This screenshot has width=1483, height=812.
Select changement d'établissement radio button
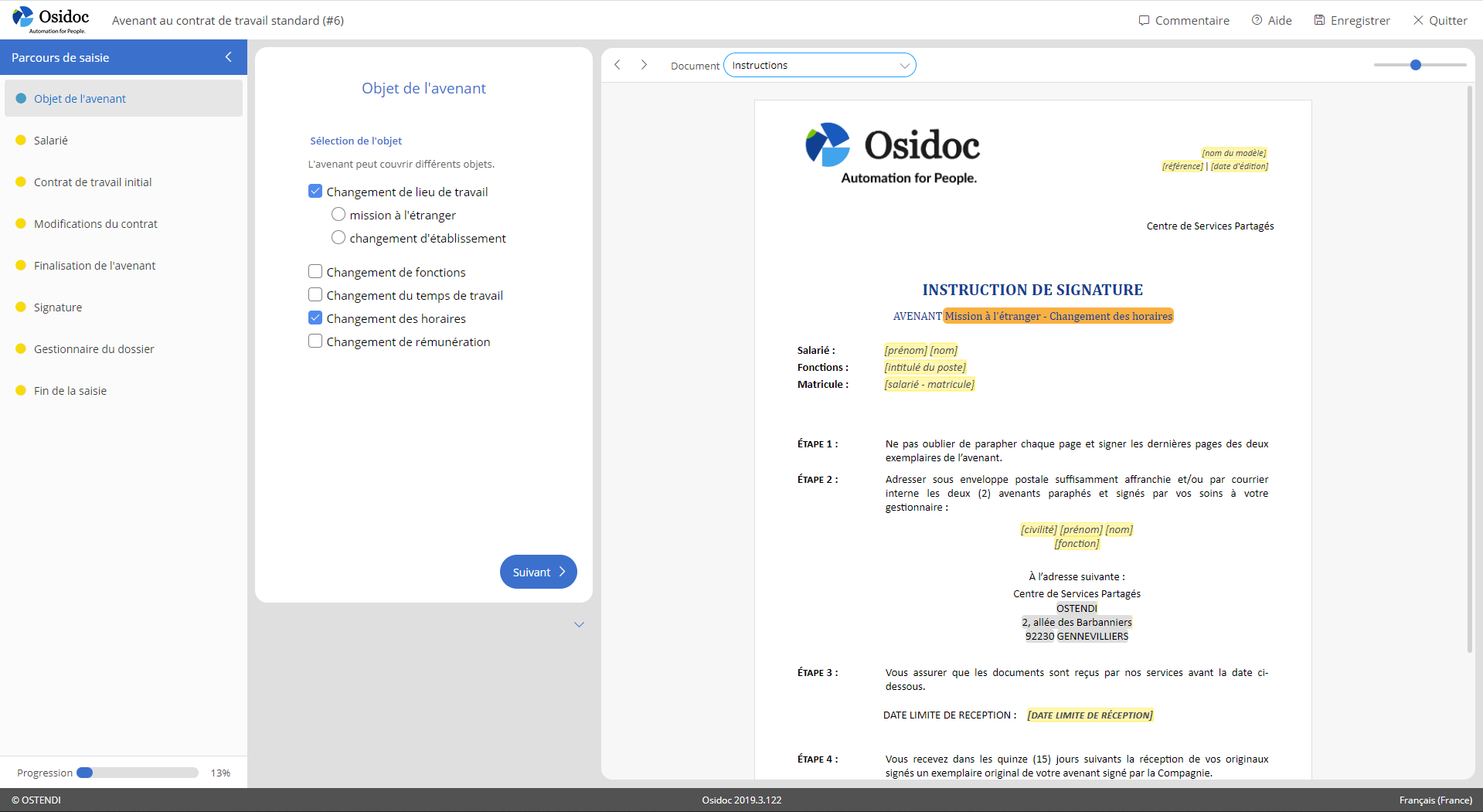tap(338, 237)
